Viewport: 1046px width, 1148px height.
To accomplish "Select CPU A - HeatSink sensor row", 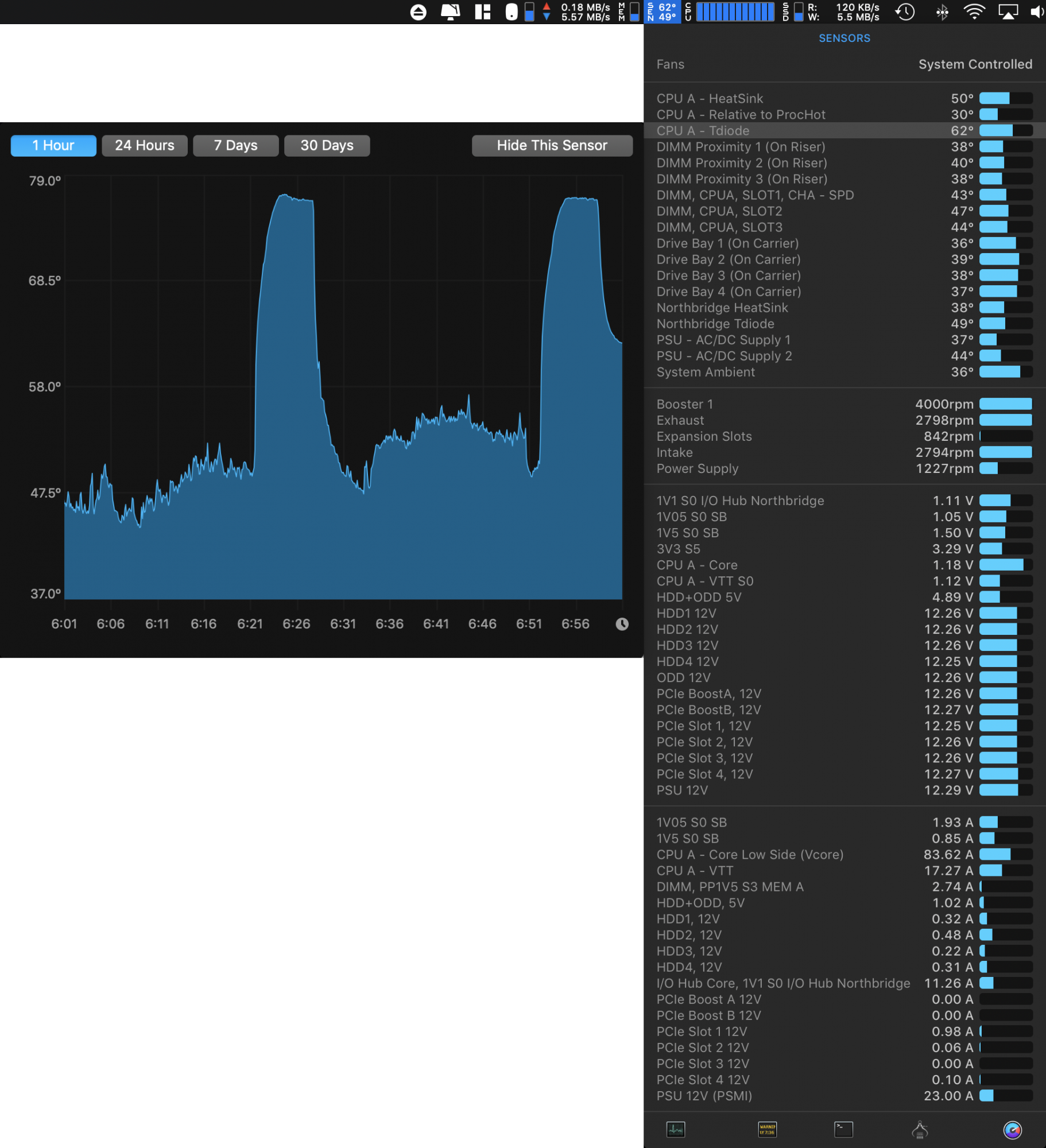I will [x=844, y=99].
